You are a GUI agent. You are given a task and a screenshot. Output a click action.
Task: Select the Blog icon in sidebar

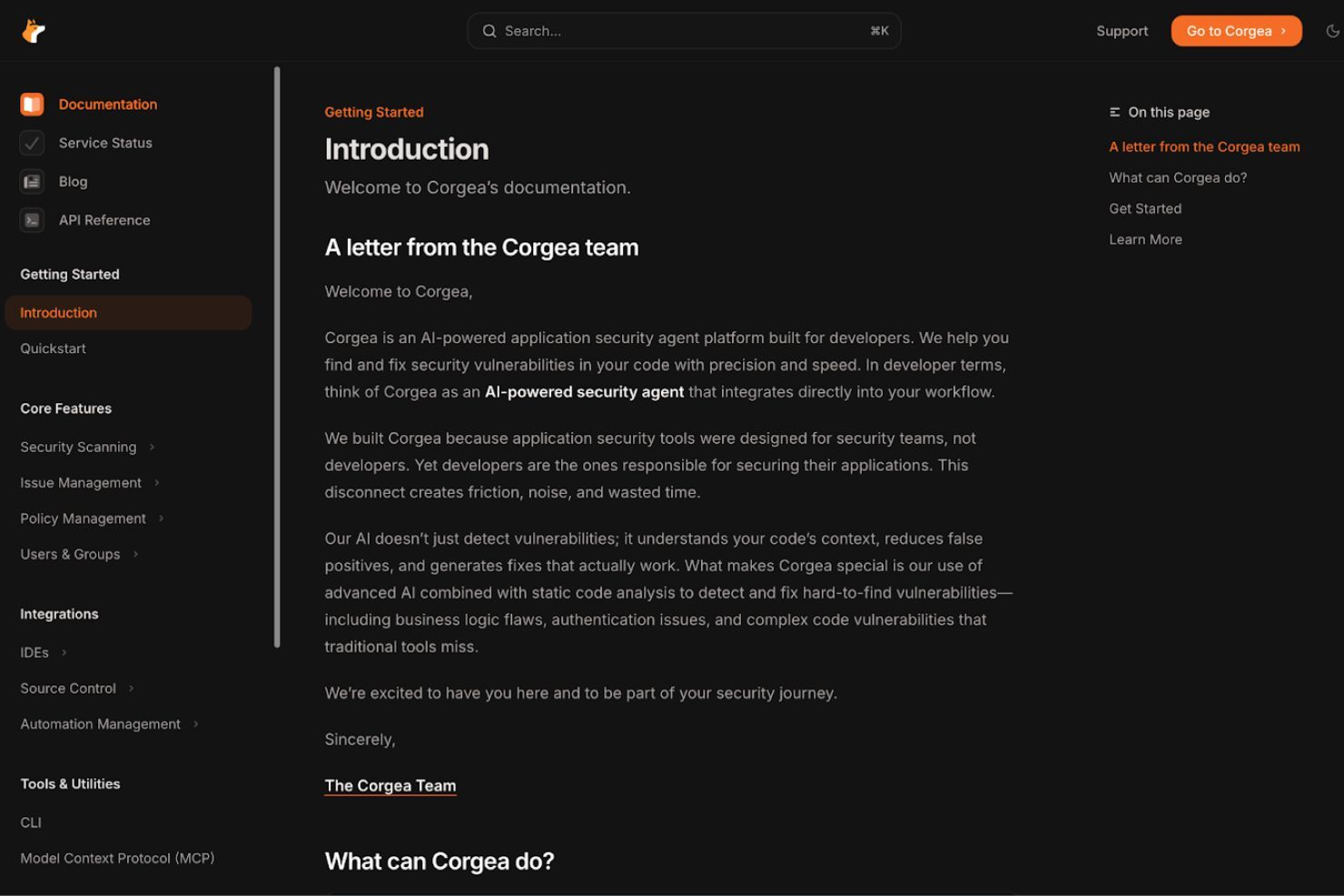coord(33,181)
